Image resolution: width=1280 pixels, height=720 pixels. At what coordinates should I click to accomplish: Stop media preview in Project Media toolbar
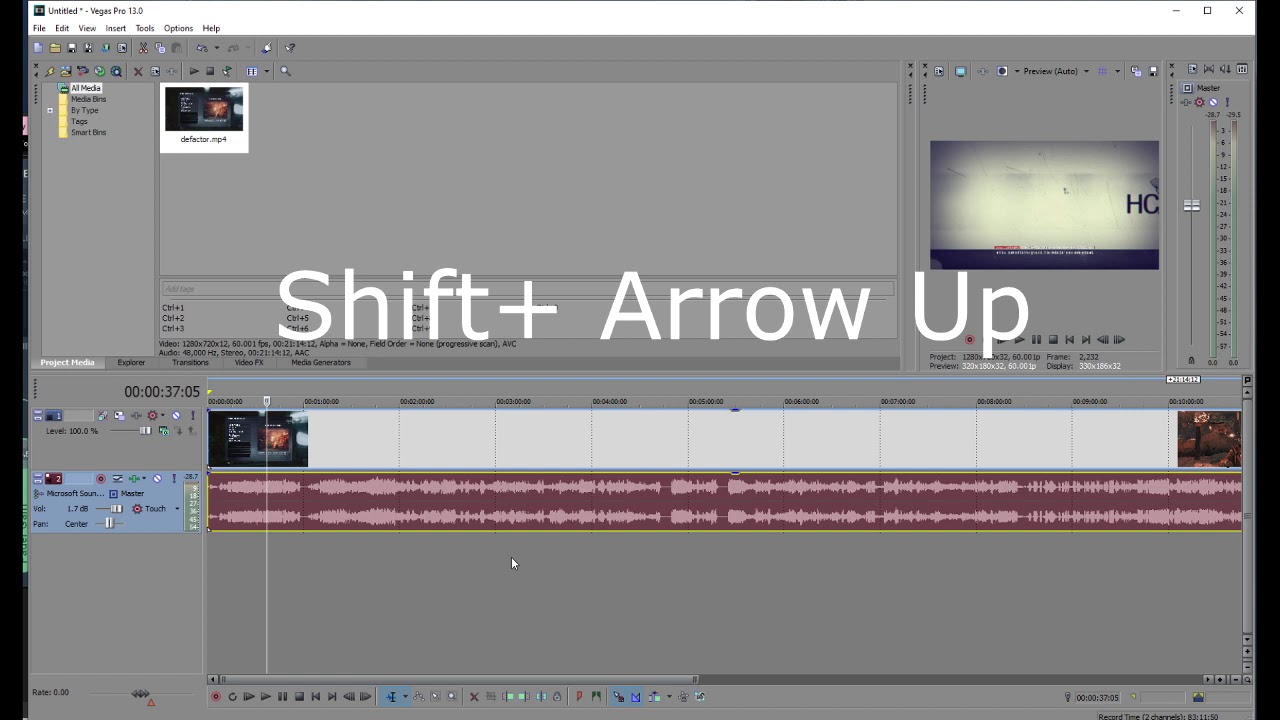point(210,71)
